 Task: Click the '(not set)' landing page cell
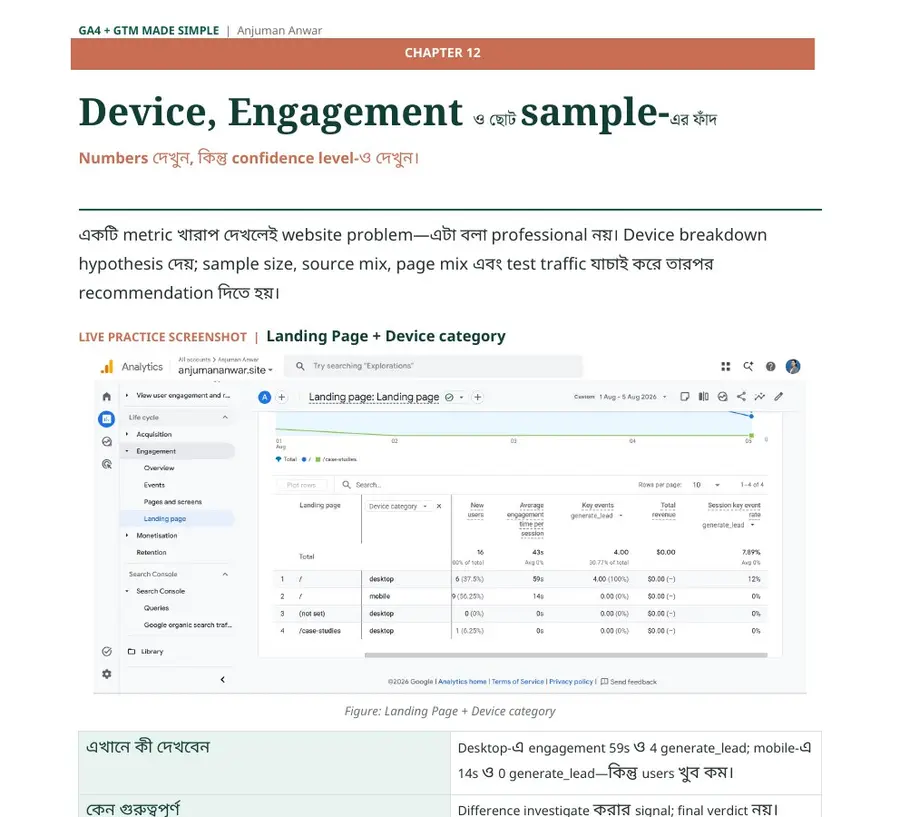(312, 614)
